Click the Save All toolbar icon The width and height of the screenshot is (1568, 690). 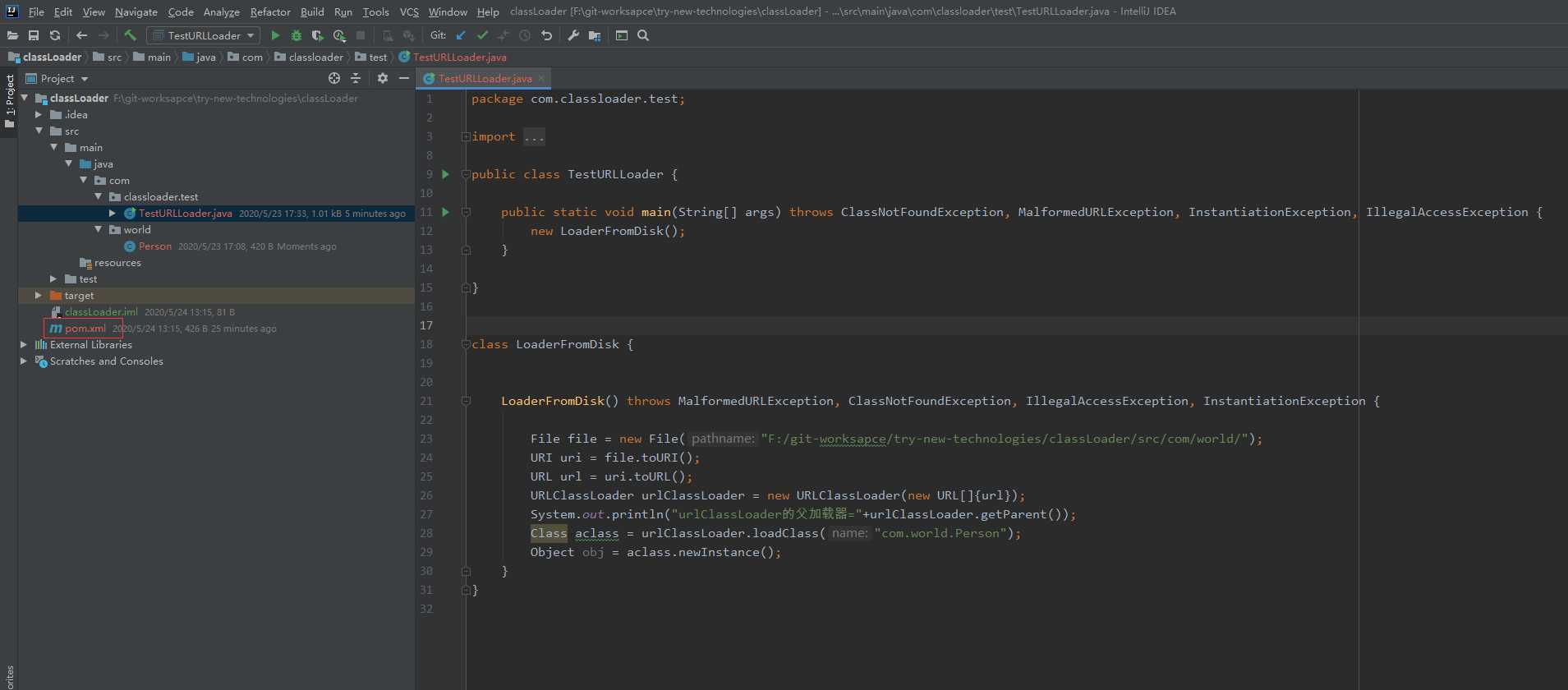(x=34, y=35)
